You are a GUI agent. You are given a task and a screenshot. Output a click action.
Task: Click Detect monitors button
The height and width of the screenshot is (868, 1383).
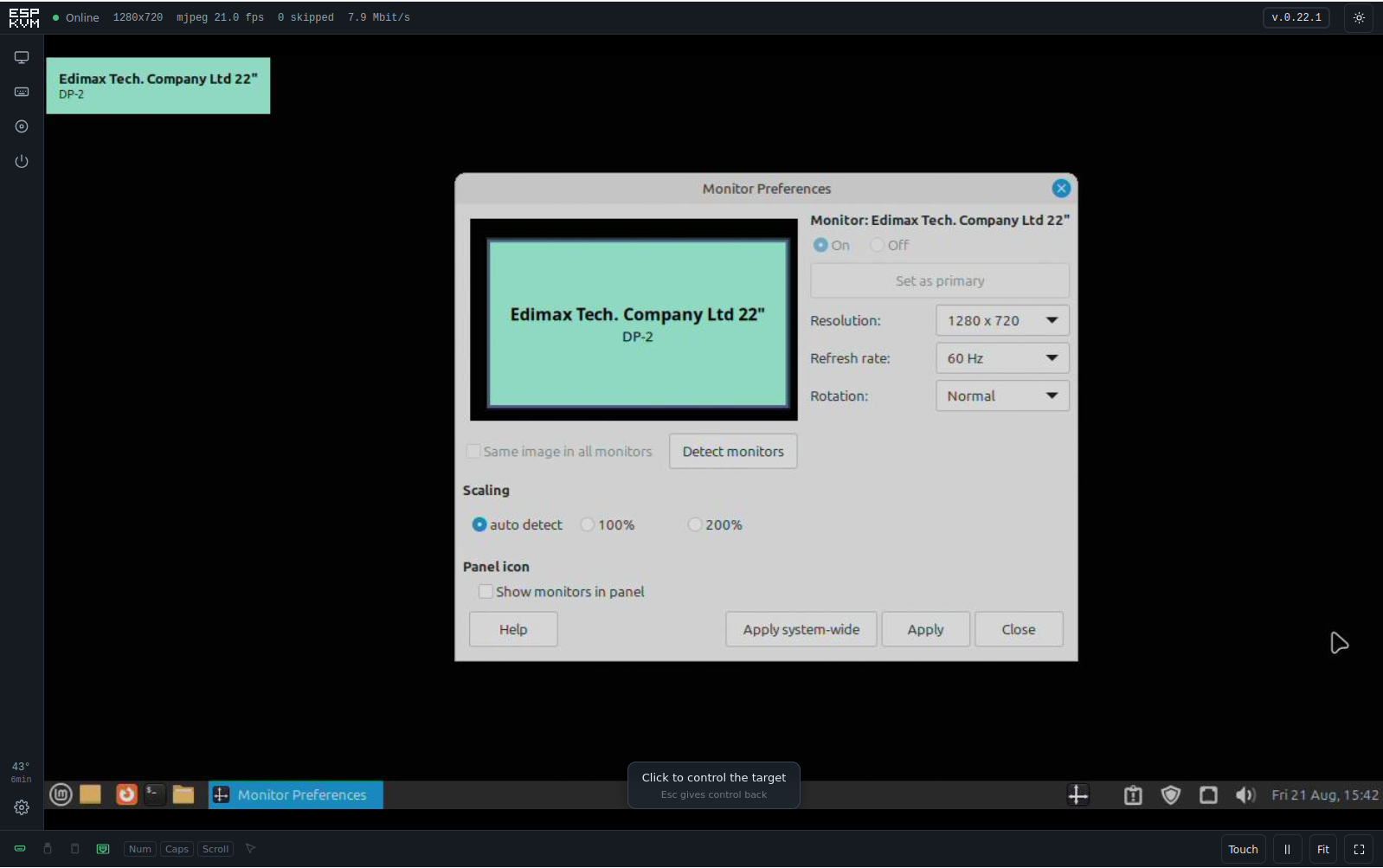[733, 451]
